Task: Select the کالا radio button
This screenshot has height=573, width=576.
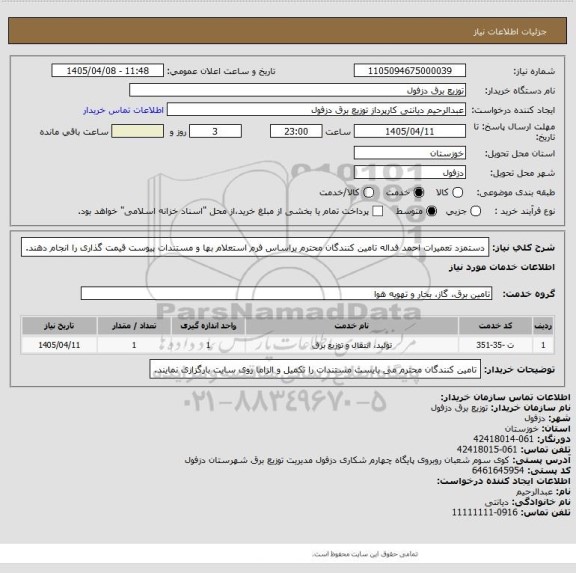Action: pos(457,192)
